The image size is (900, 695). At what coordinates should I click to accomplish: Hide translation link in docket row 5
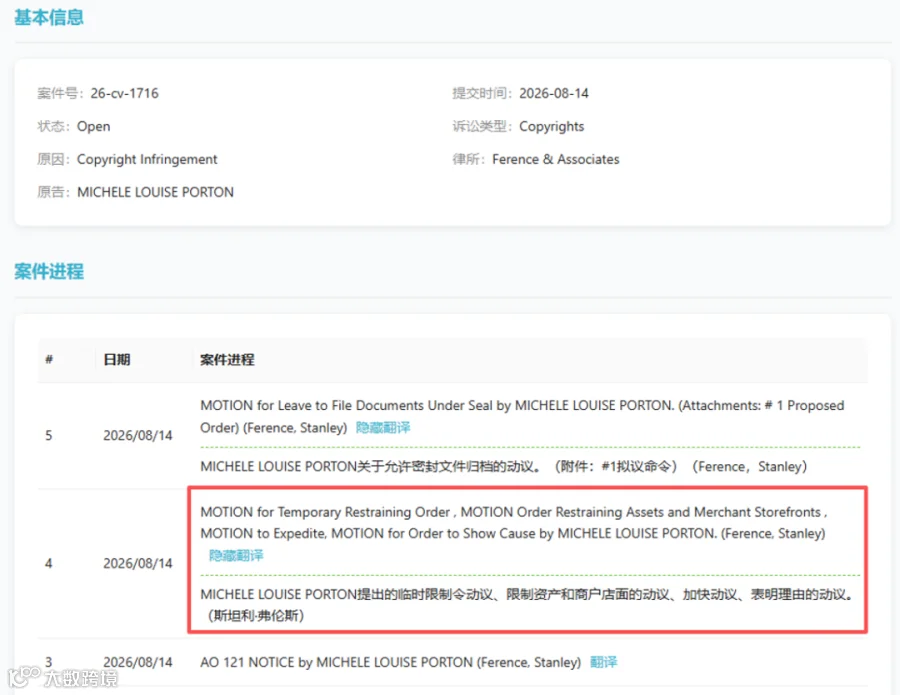click(x=383, y=428)
